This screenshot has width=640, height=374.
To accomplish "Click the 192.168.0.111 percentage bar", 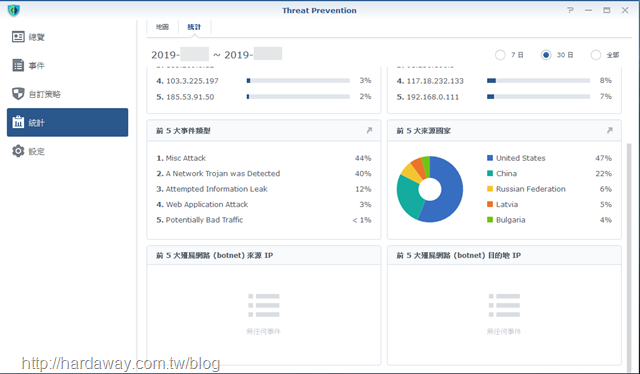I will [538, 97].
